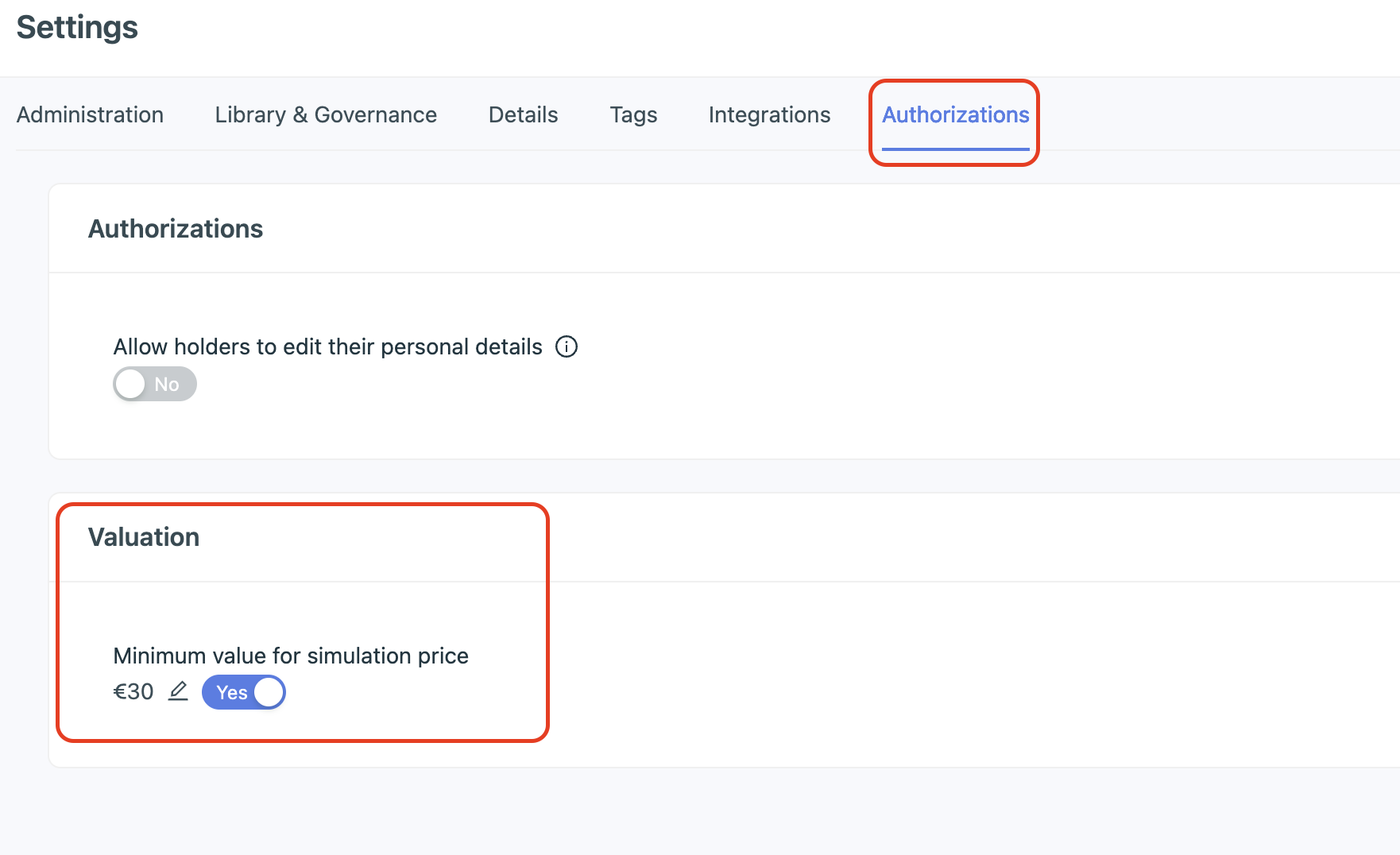Click the white knob of the Yes switch
This screenshot has width=1400, height=855.
269,692
